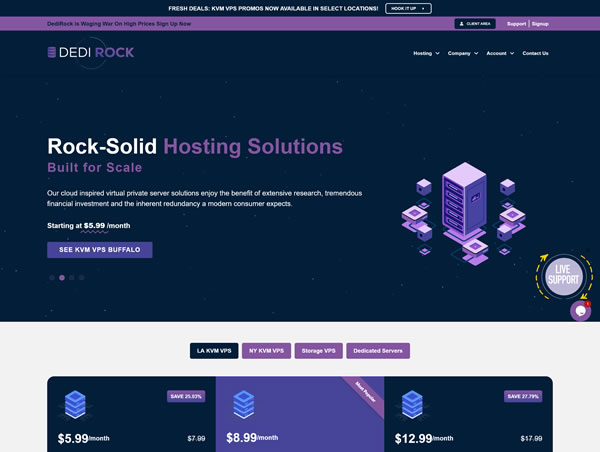Open the Contact Us page
This screenshot has height=452, width=600.
535,53
